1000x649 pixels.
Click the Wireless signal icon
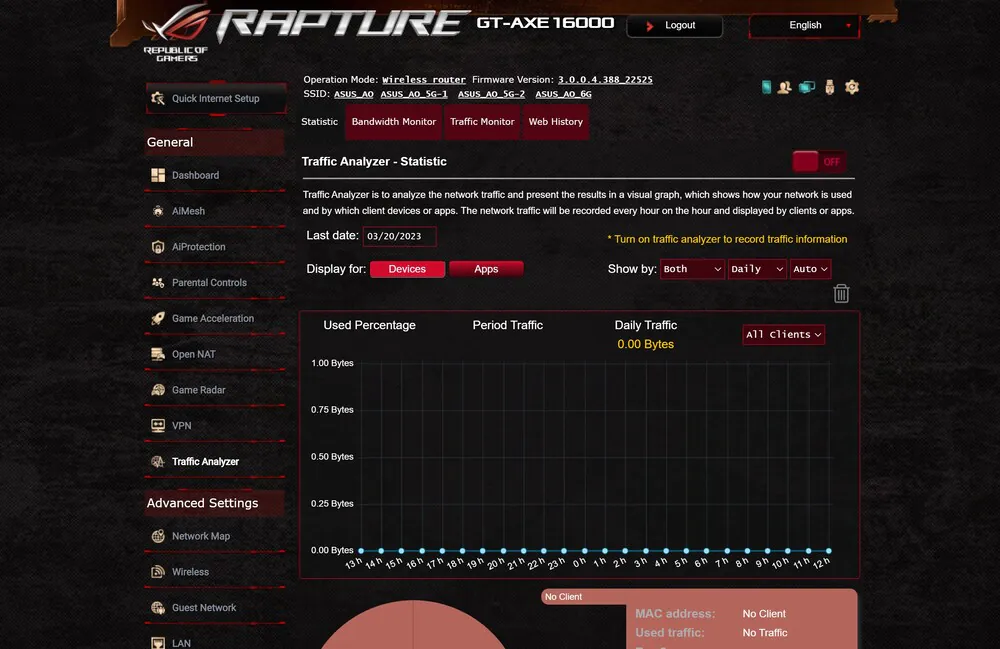click(158, 572)
